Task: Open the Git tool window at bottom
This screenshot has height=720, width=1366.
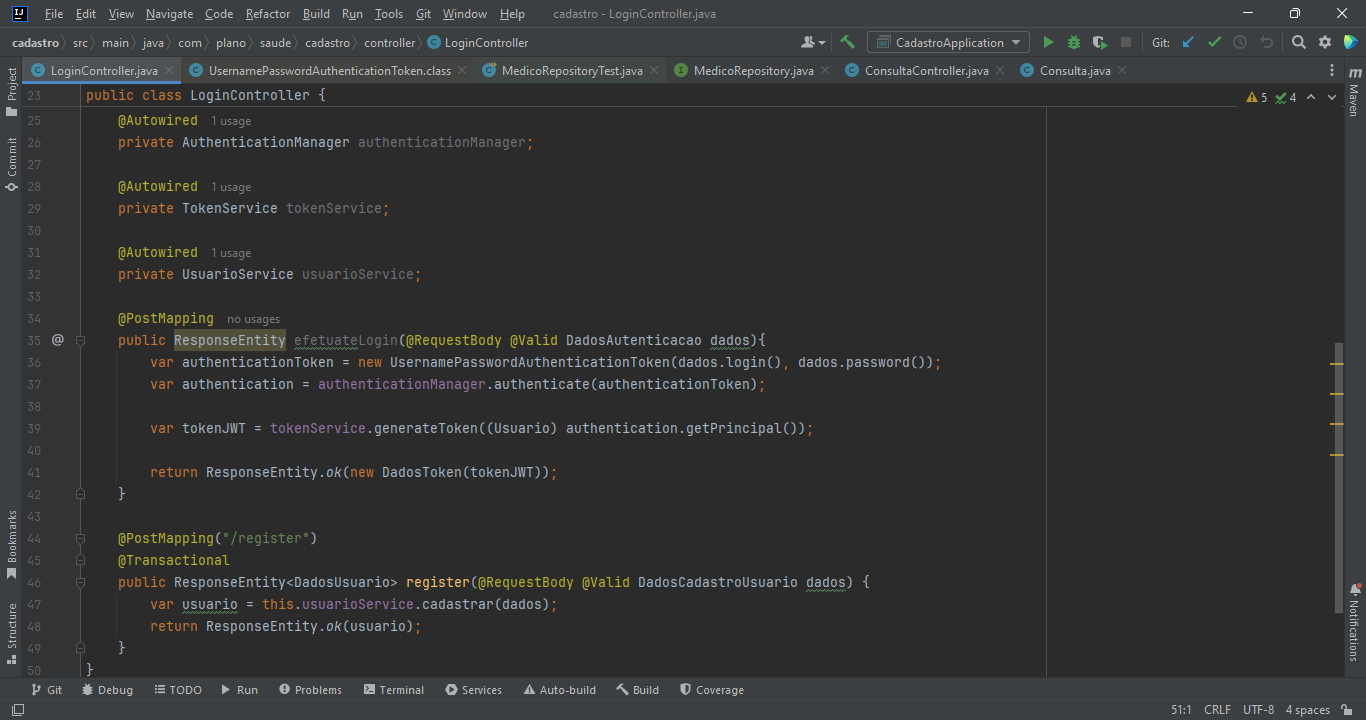Action: (46, 690)
